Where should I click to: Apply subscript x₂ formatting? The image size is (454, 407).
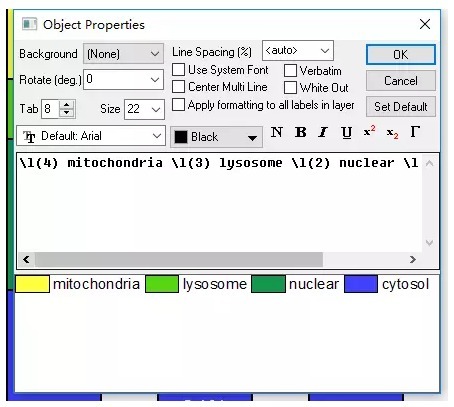point(392,133)
